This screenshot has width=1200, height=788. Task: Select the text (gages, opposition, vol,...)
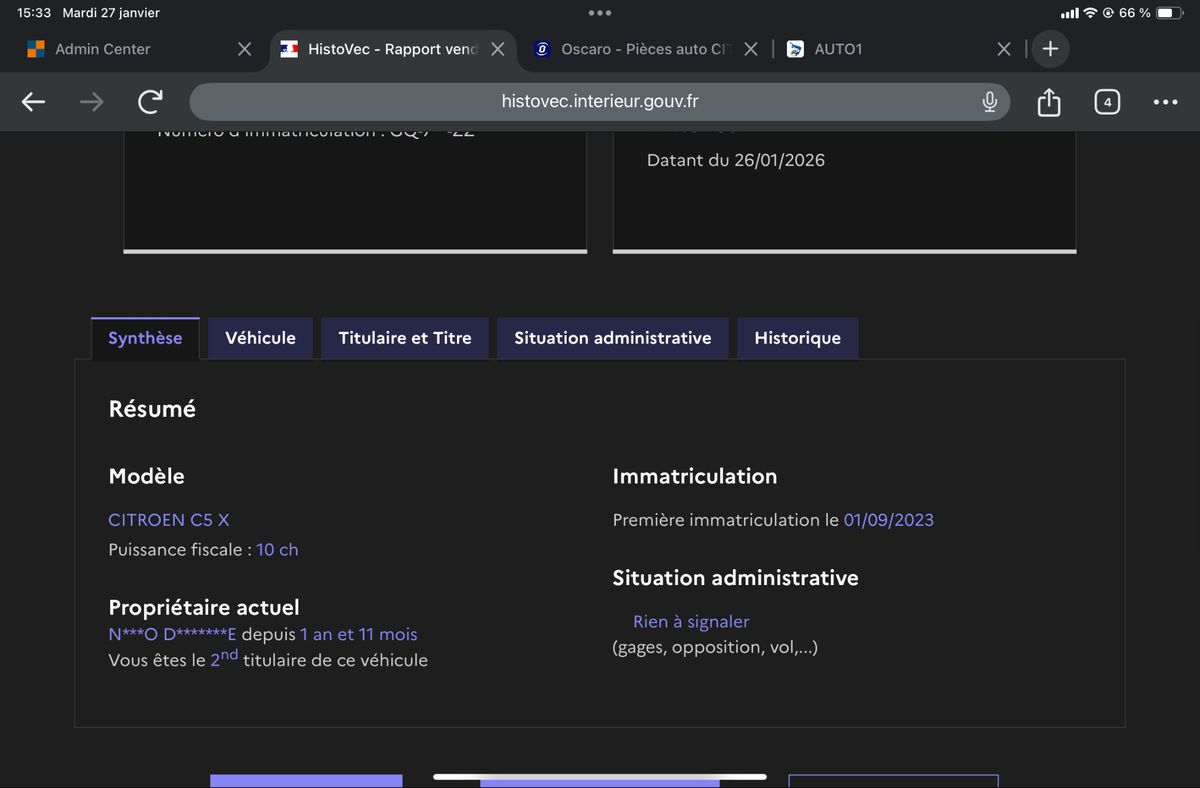point(715,648)
